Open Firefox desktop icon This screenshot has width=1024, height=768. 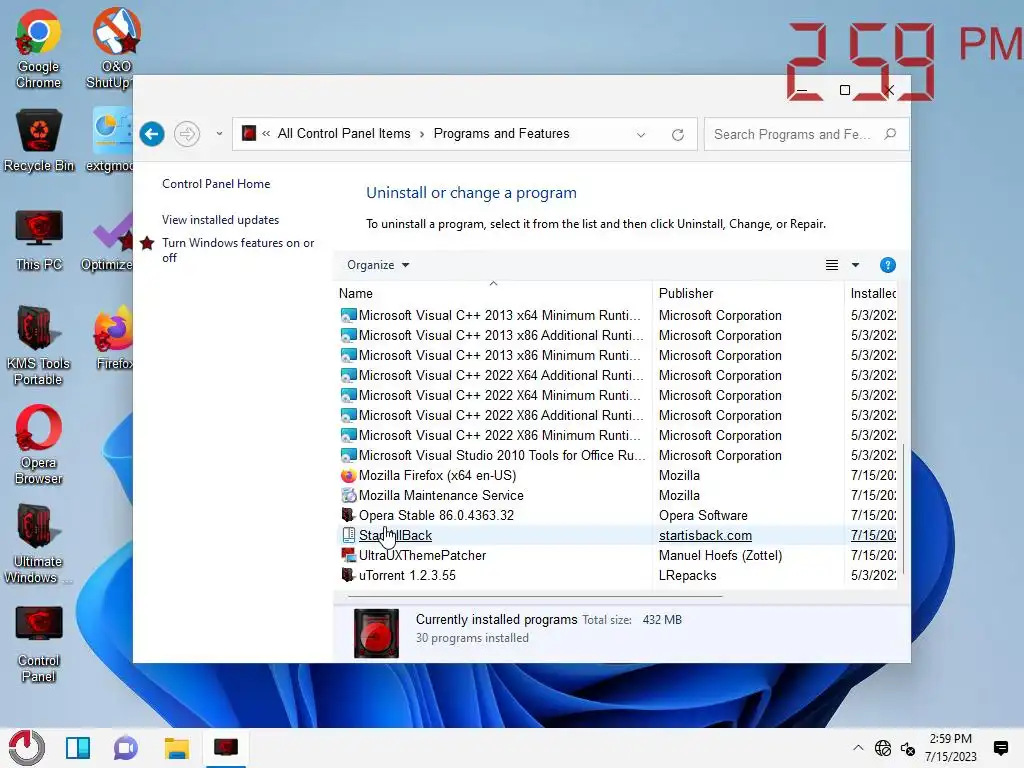tap(113, 340)
